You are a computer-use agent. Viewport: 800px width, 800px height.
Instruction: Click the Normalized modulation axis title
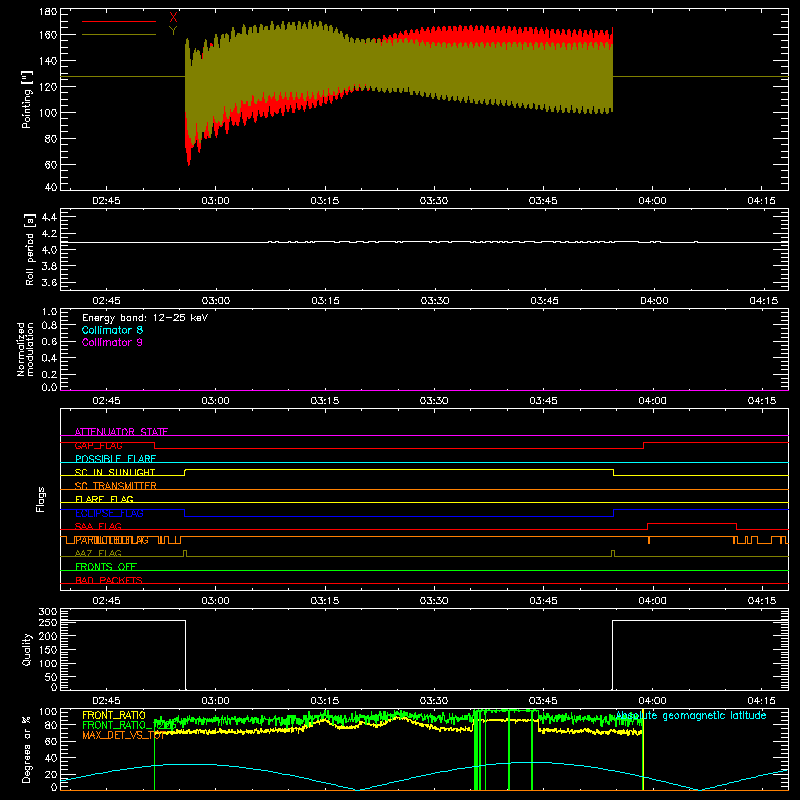pos(25,349)
